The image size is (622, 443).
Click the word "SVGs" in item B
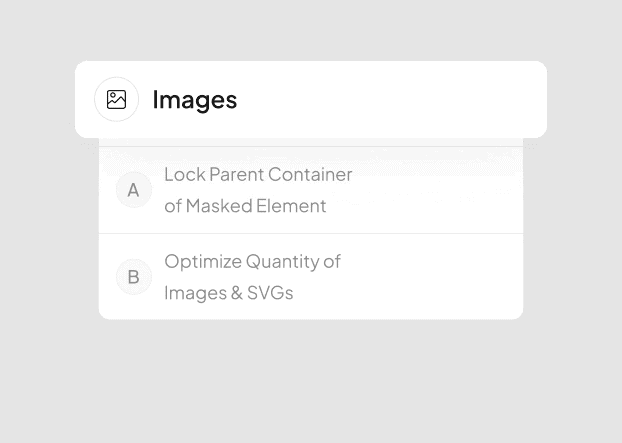click(x=270, y=293)
